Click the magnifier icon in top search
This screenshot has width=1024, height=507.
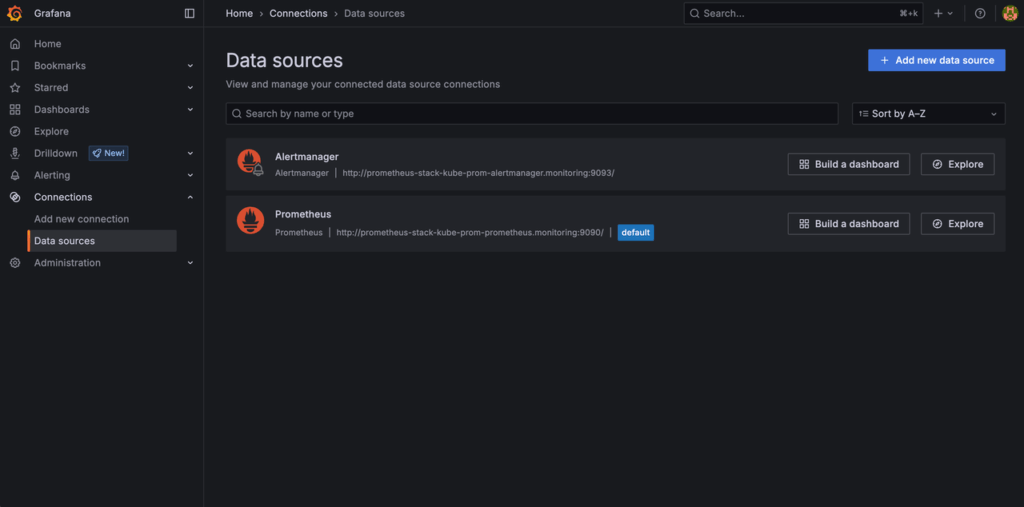694,13
